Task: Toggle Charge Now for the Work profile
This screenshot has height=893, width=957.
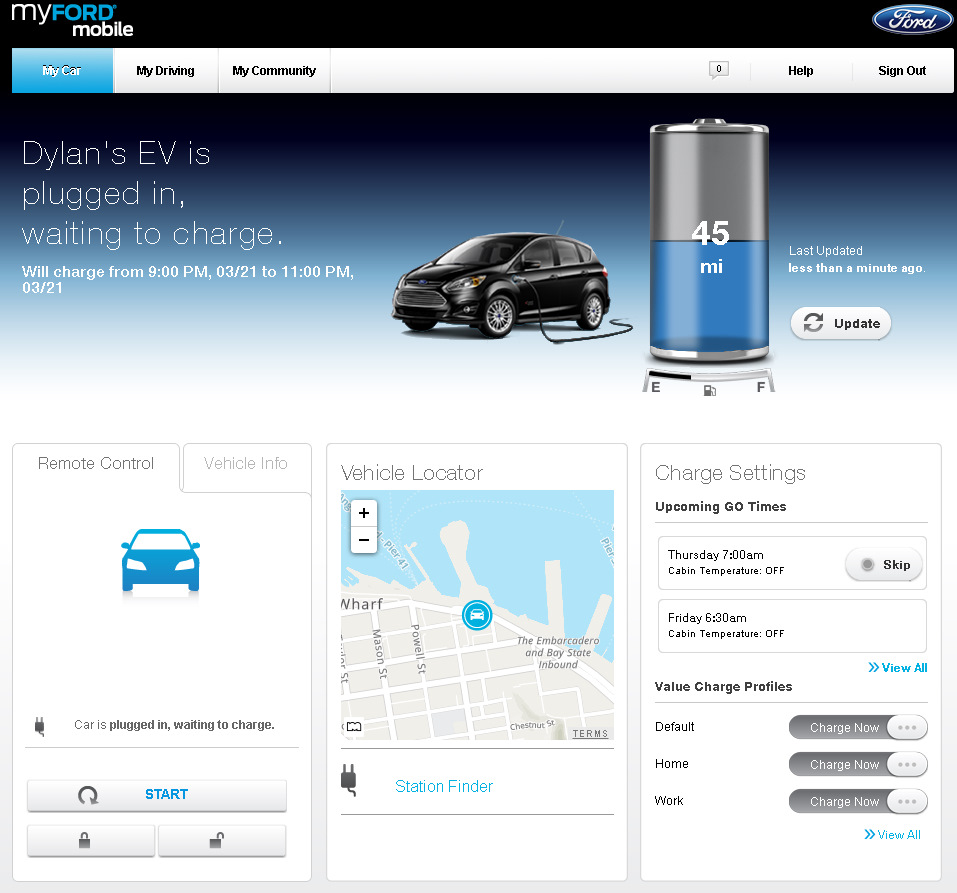Action: 844,801
